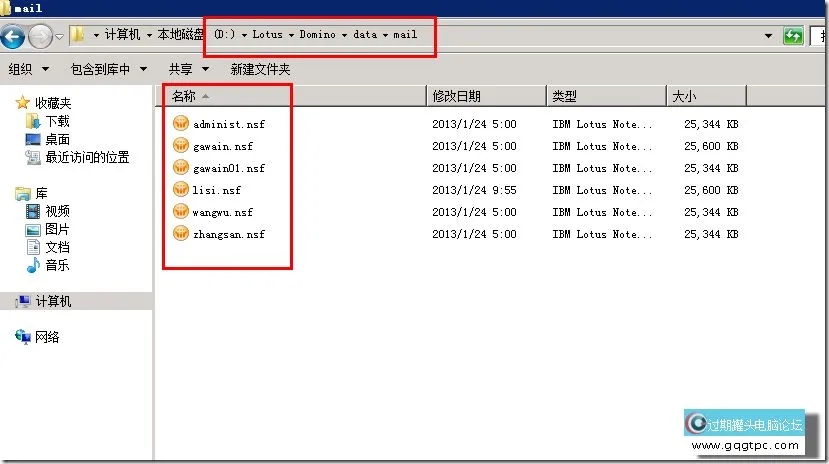Open 视频 library in the sidebar
The height and width of the screenshot is (464, 829).
[57, 211]
